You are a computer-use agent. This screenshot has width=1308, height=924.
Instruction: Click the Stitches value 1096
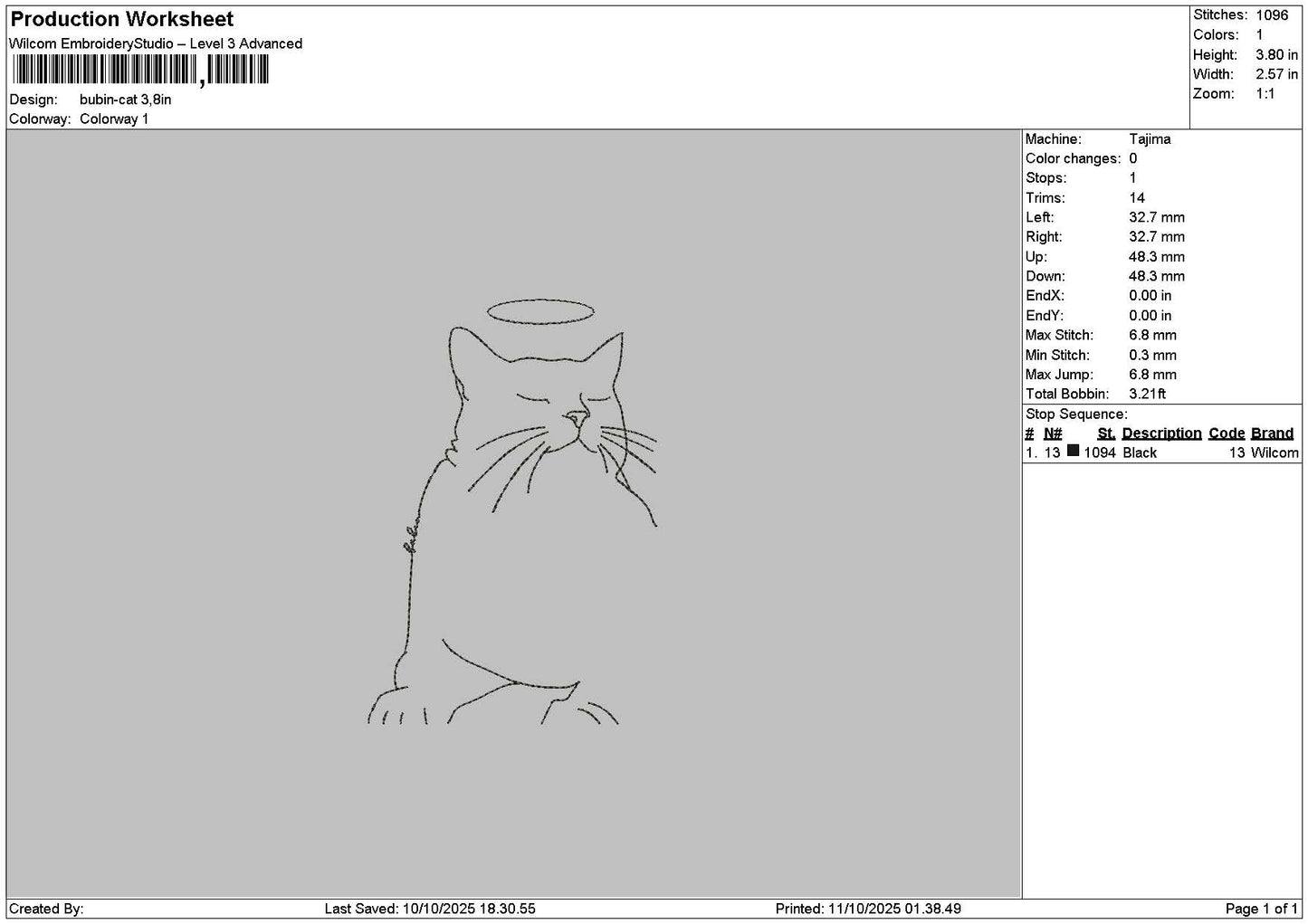click(1272, 15)
